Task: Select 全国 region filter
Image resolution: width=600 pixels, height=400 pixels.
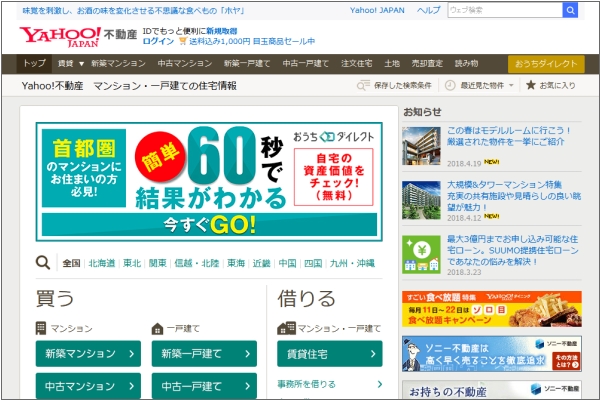Action: point(71,263)
